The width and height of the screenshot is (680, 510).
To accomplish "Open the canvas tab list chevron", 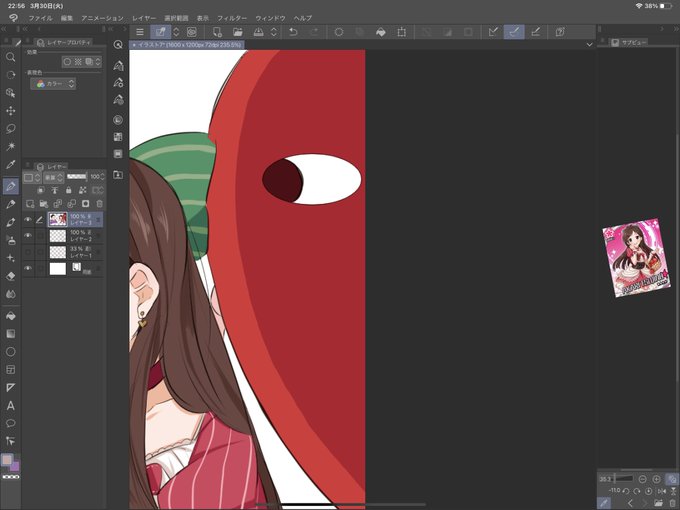I will coord(589,44).
